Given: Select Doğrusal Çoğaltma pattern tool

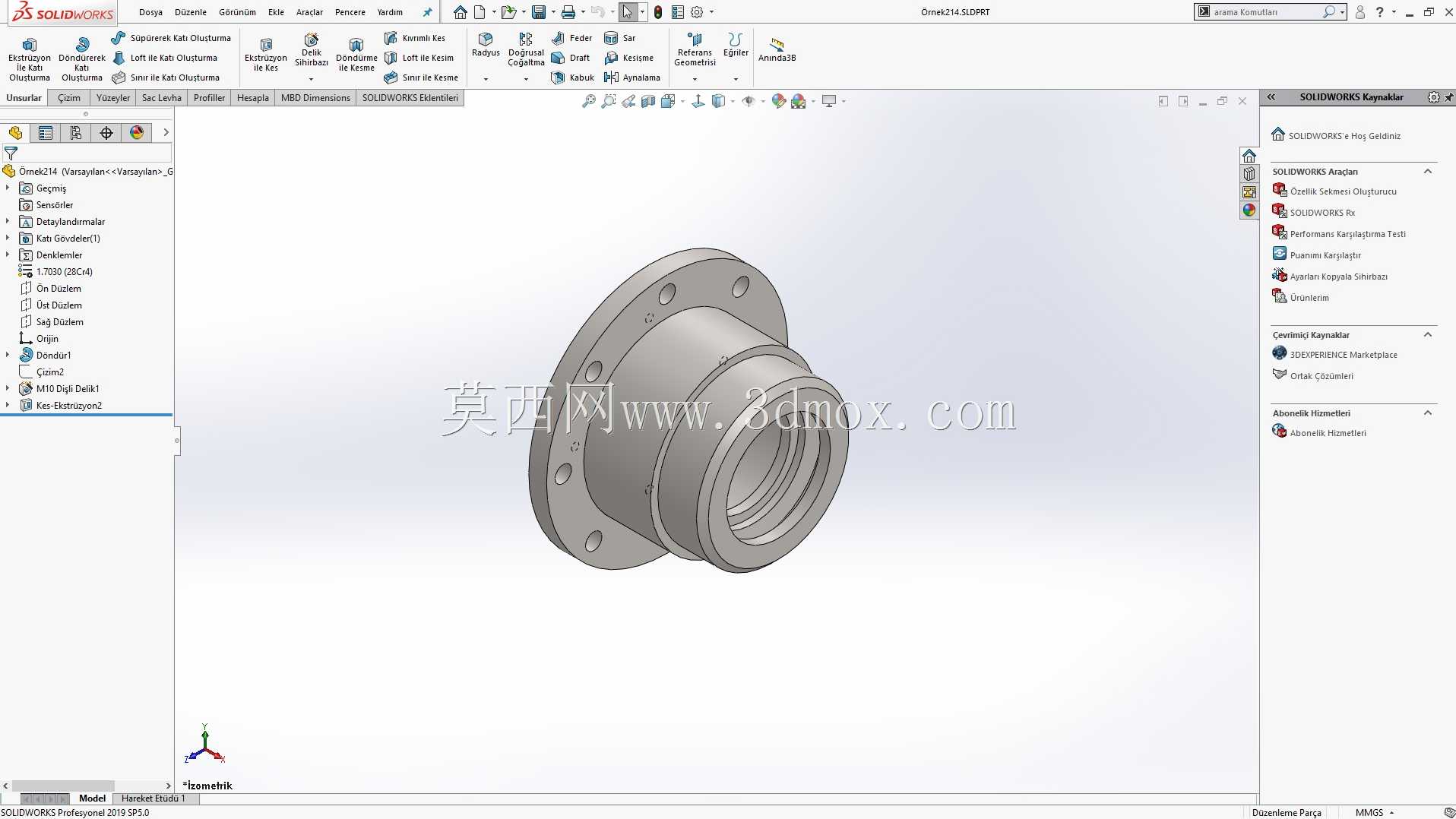Looking at the screenshot, I should (526, 50).
